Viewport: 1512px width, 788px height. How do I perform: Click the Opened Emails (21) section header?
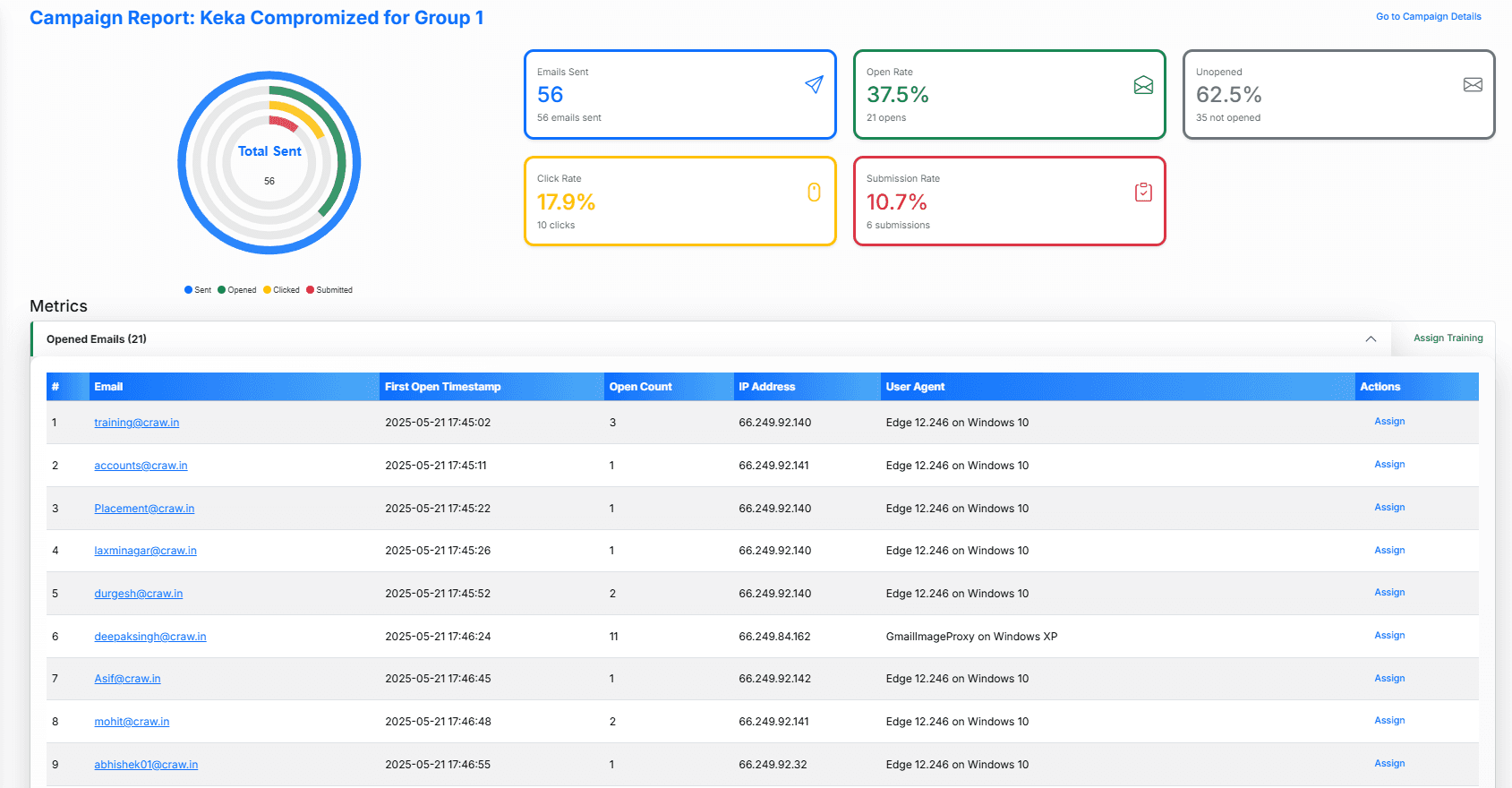point(97,339)
